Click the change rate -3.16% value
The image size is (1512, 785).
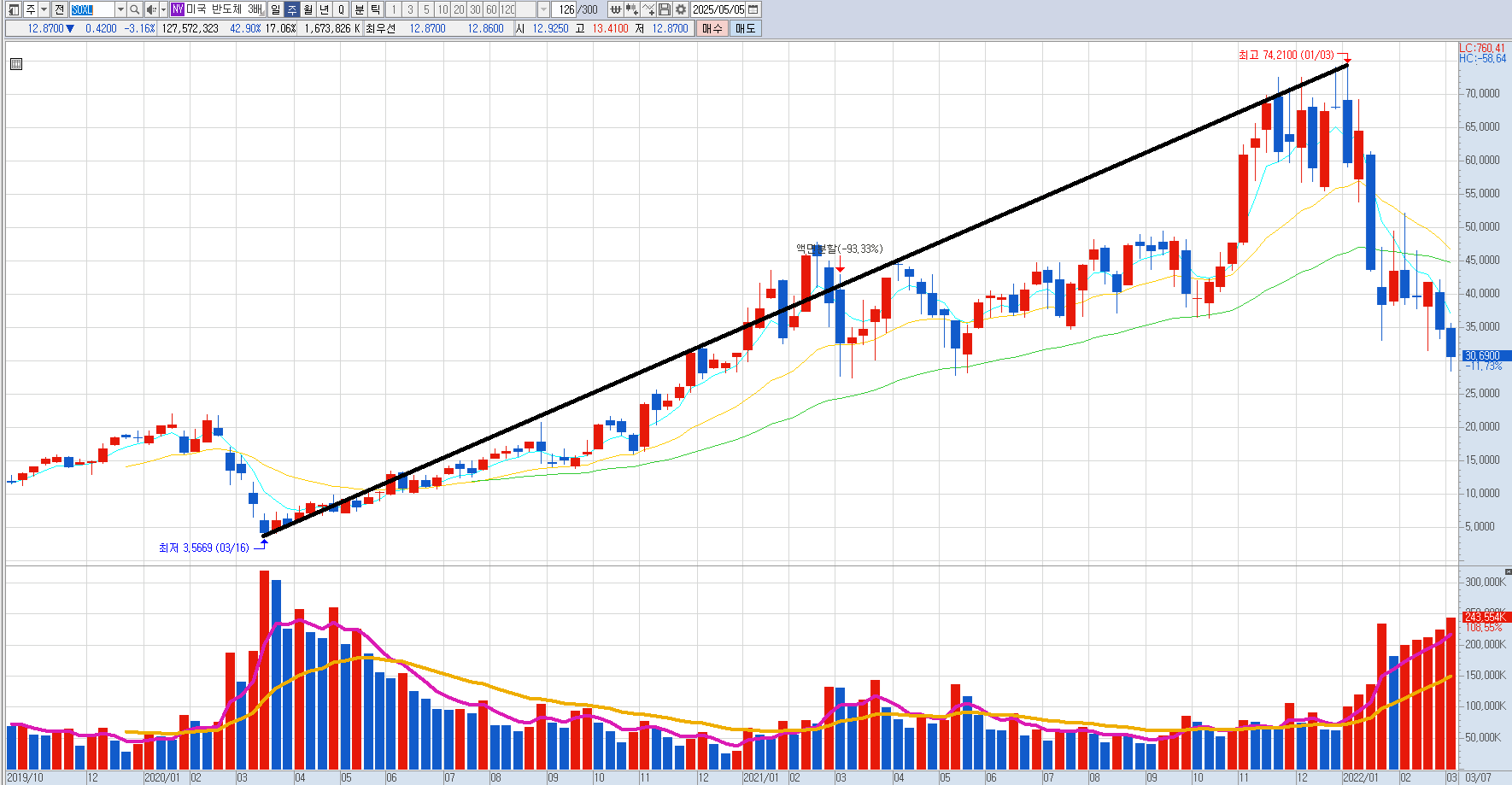click(x=140, y=28)
